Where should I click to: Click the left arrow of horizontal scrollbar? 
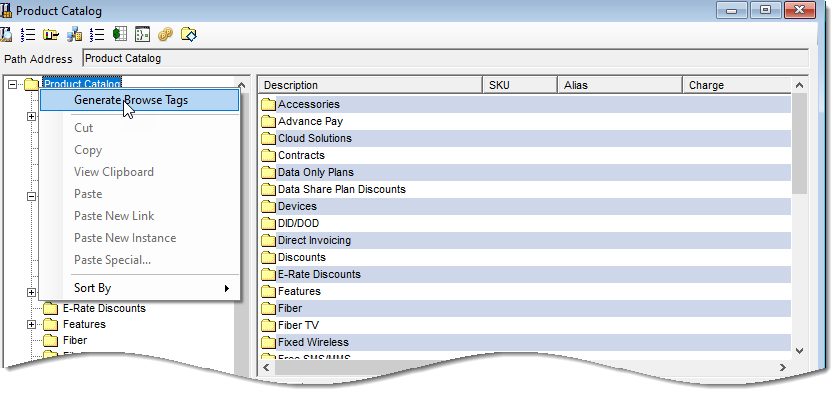pyautogui.click(x=267, y=367)
